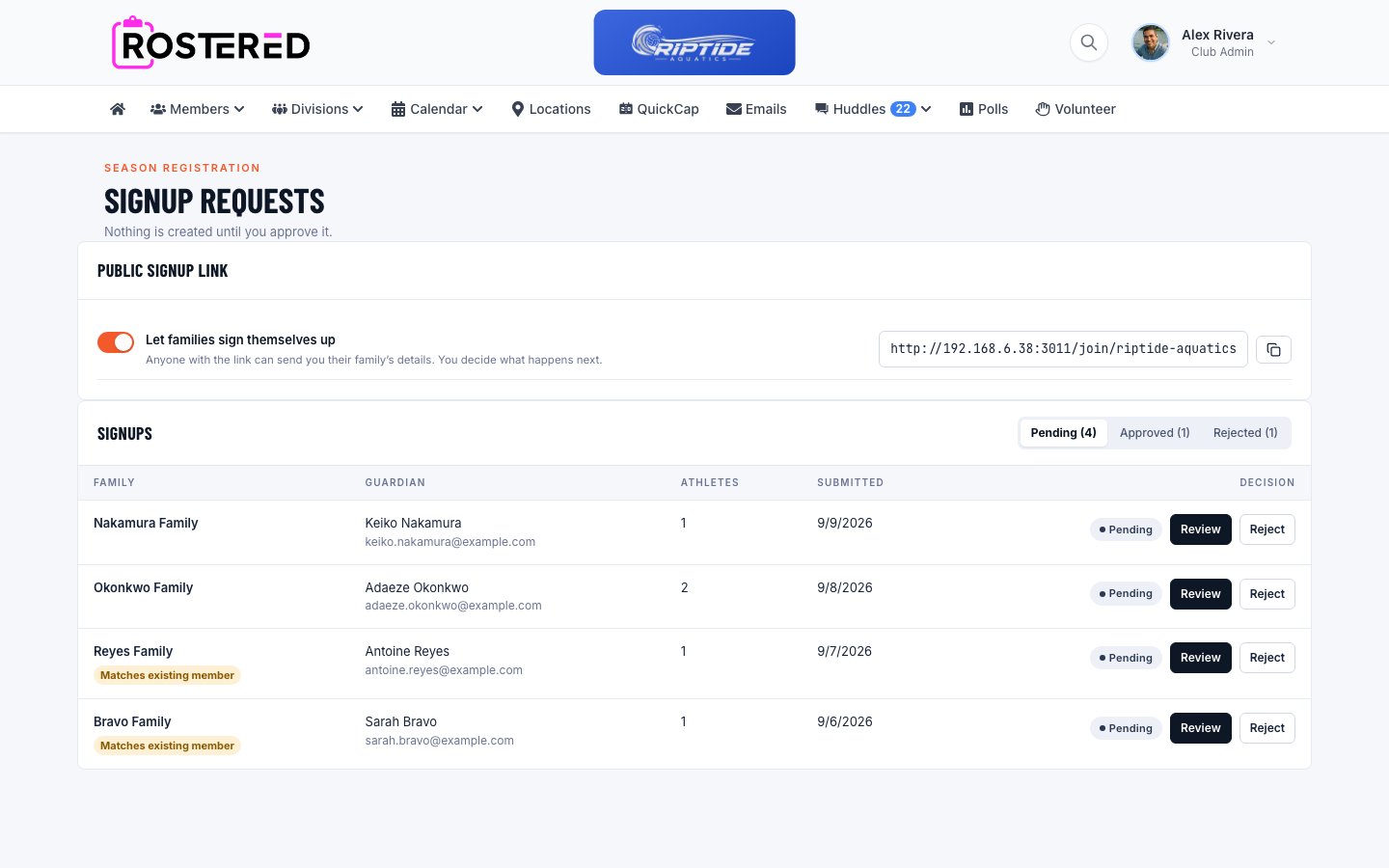Copy the public signup link
The height and width of the screenshot is (868, 1389).
pos(1273,349)
